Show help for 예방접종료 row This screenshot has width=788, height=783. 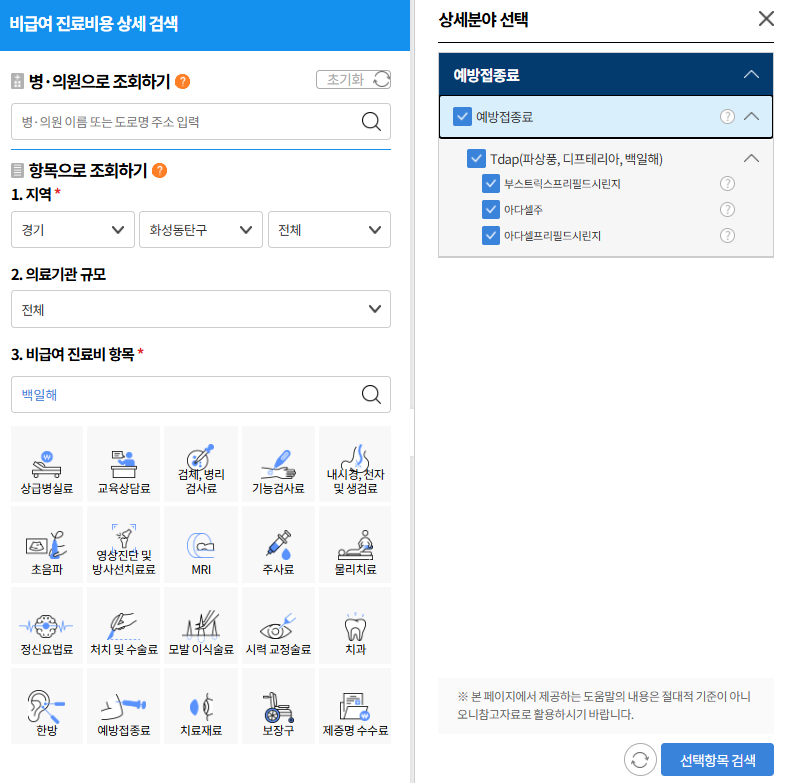[727, 117]
